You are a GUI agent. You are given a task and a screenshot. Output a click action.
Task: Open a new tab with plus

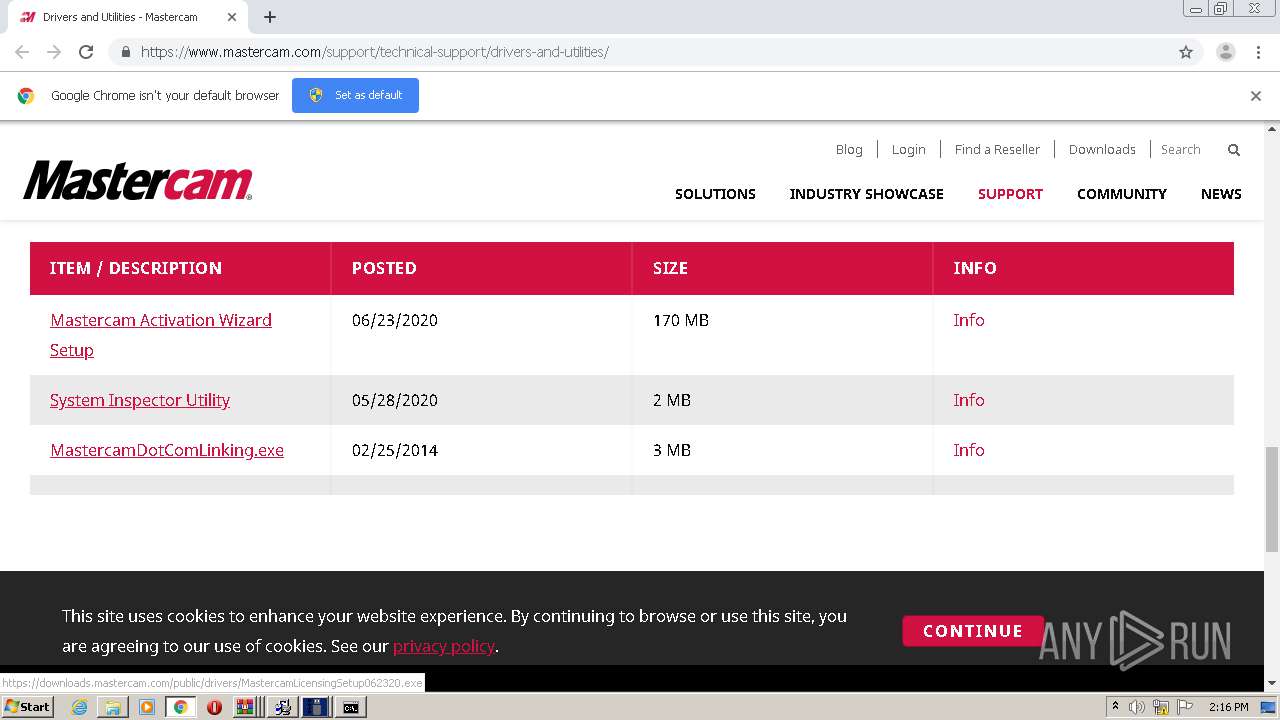[270, 17]
